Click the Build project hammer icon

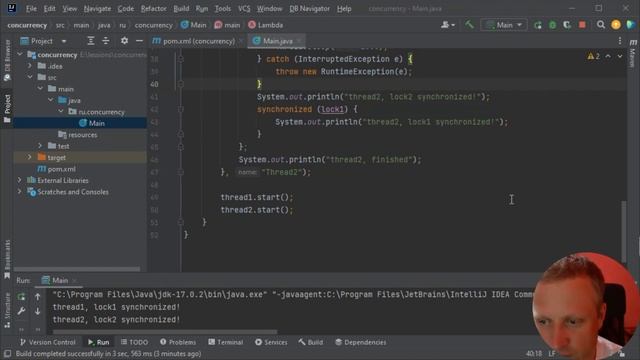click(x=469, y=25)
